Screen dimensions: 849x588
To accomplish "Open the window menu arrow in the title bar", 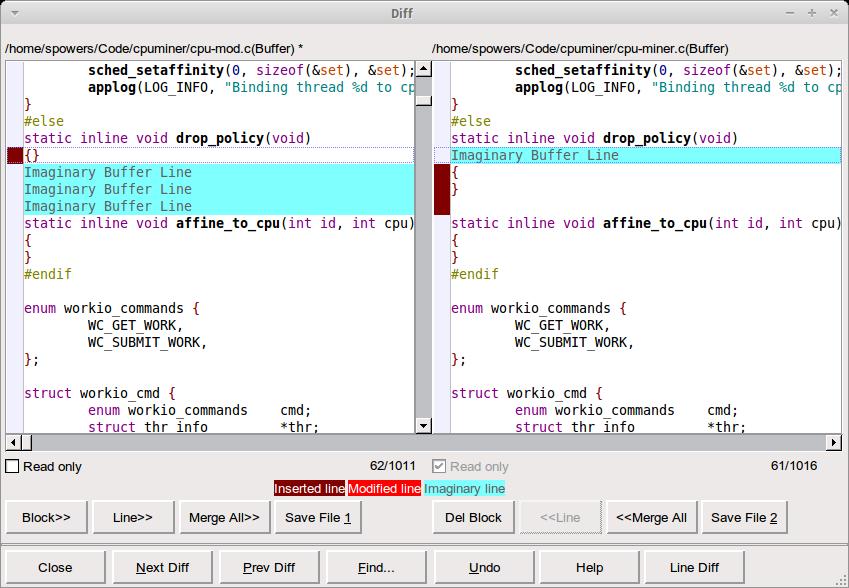I will click(13, 13).
